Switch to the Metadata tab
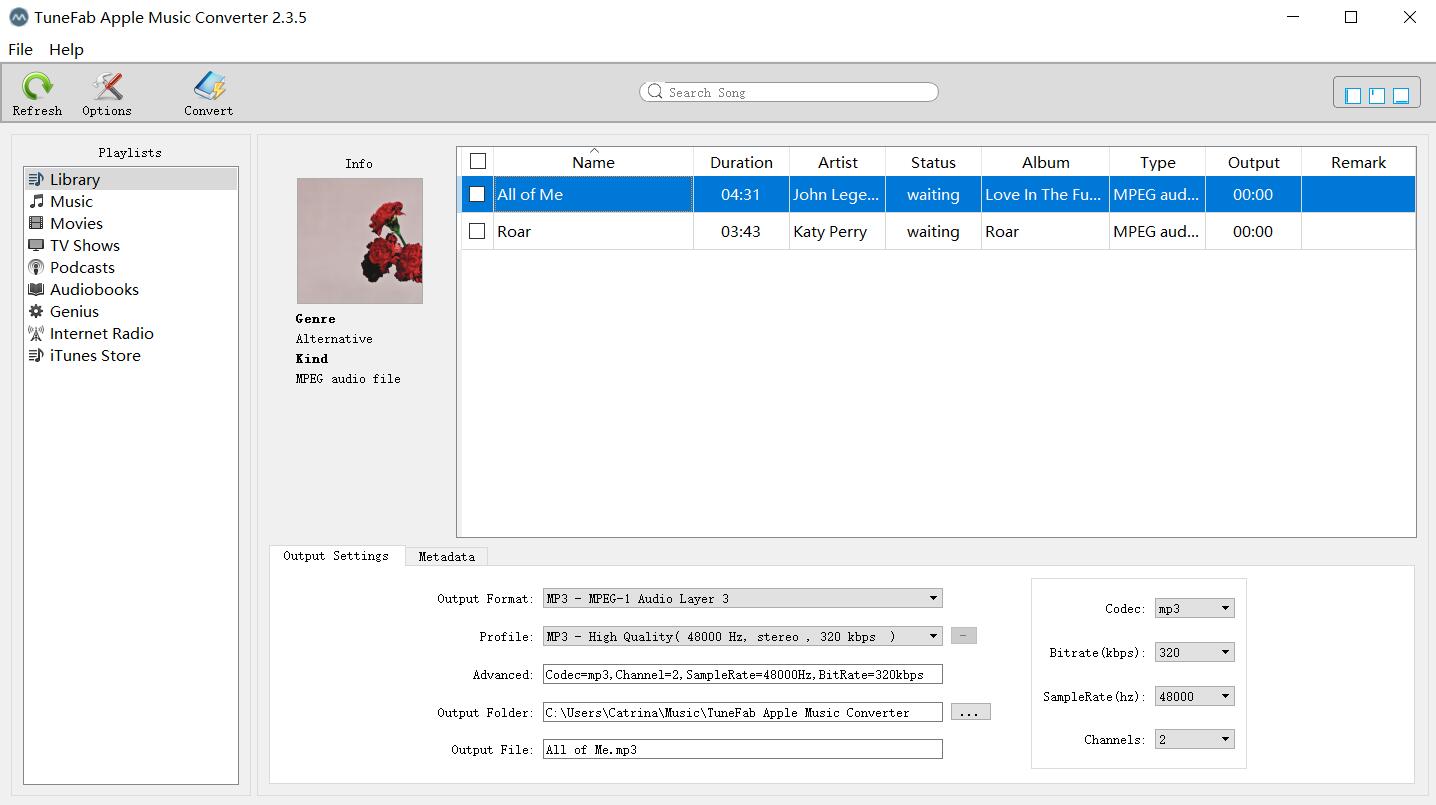Screen dimensions: 1436x805 click(x=446, y=557)
